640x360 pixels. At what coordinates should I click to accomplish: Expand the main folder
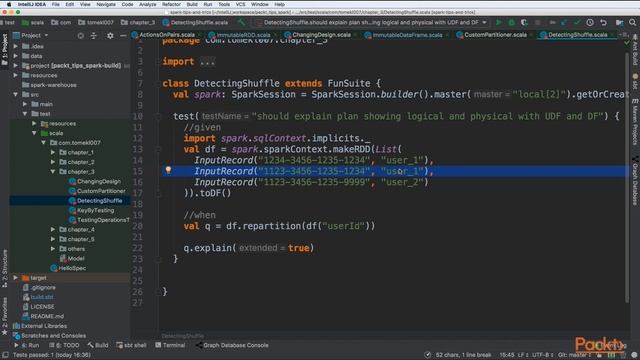(x=25, y=104)
